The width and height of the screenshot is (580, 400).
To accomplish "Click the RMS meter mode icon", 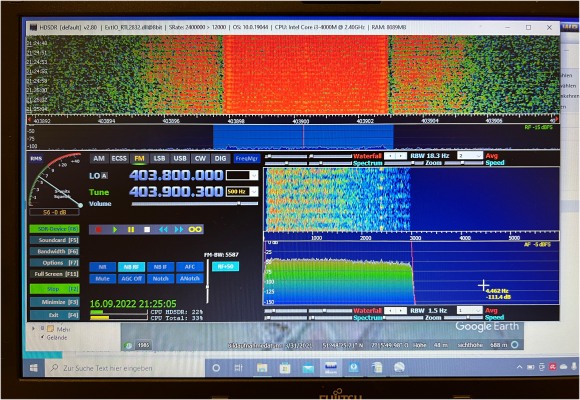I will coord(36,159).
